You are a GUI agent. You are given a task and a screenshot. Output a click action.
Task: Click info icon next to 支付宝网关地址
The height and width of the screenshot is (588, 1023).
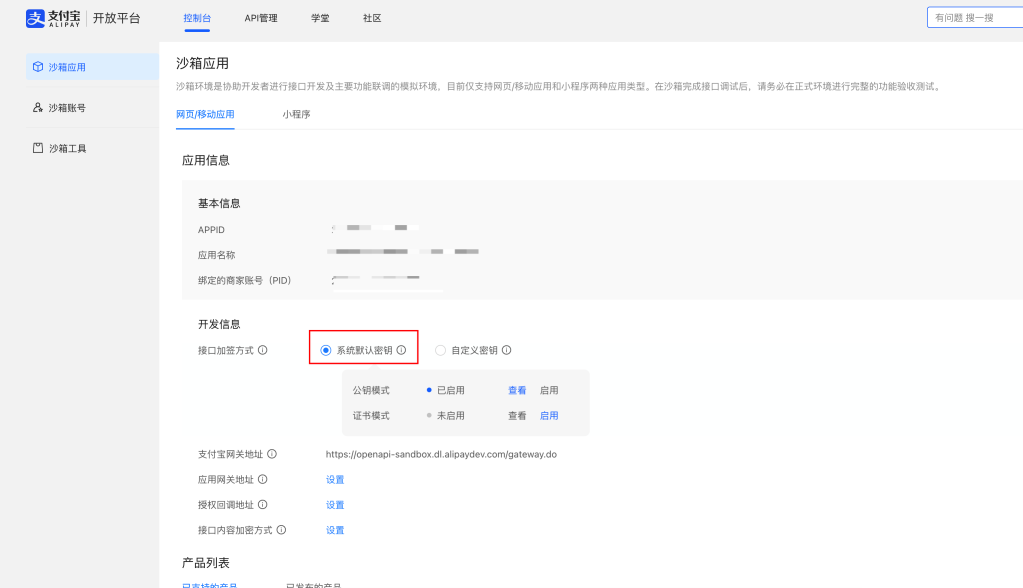pos(272,454)
